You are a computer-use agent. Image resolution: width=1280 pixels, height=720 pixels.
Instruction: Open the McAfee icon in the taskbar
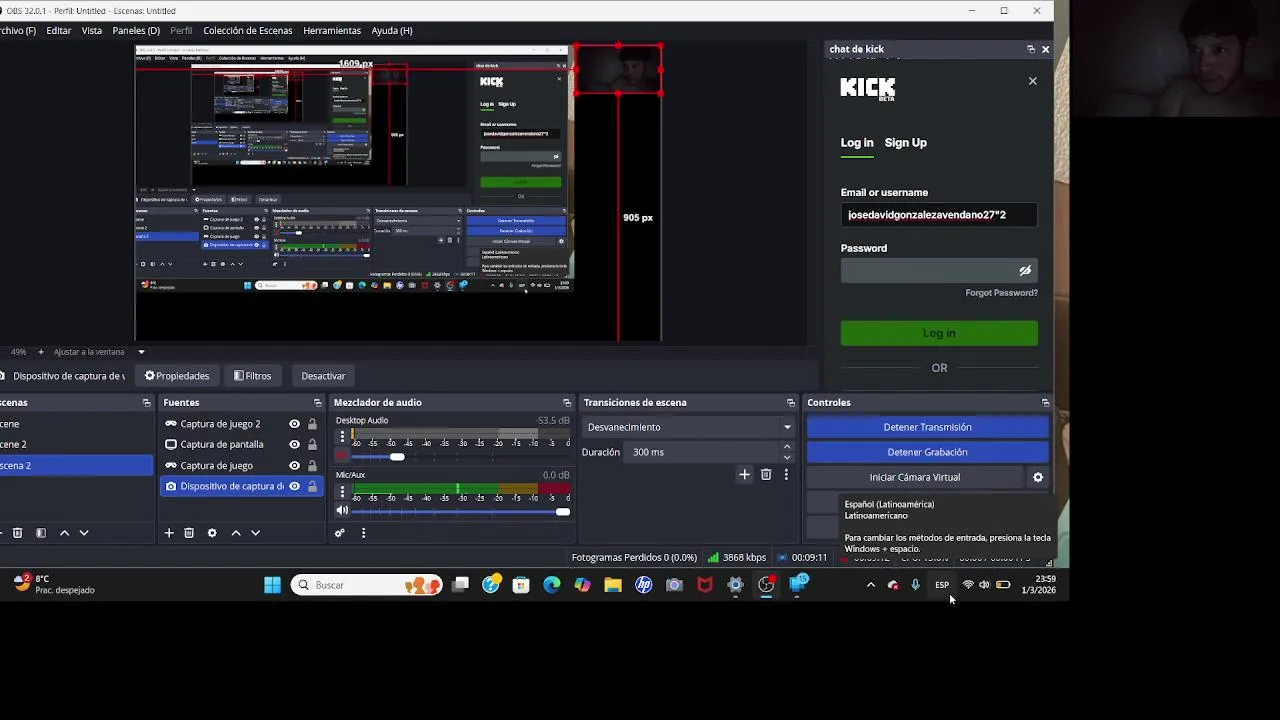[705, 585]
